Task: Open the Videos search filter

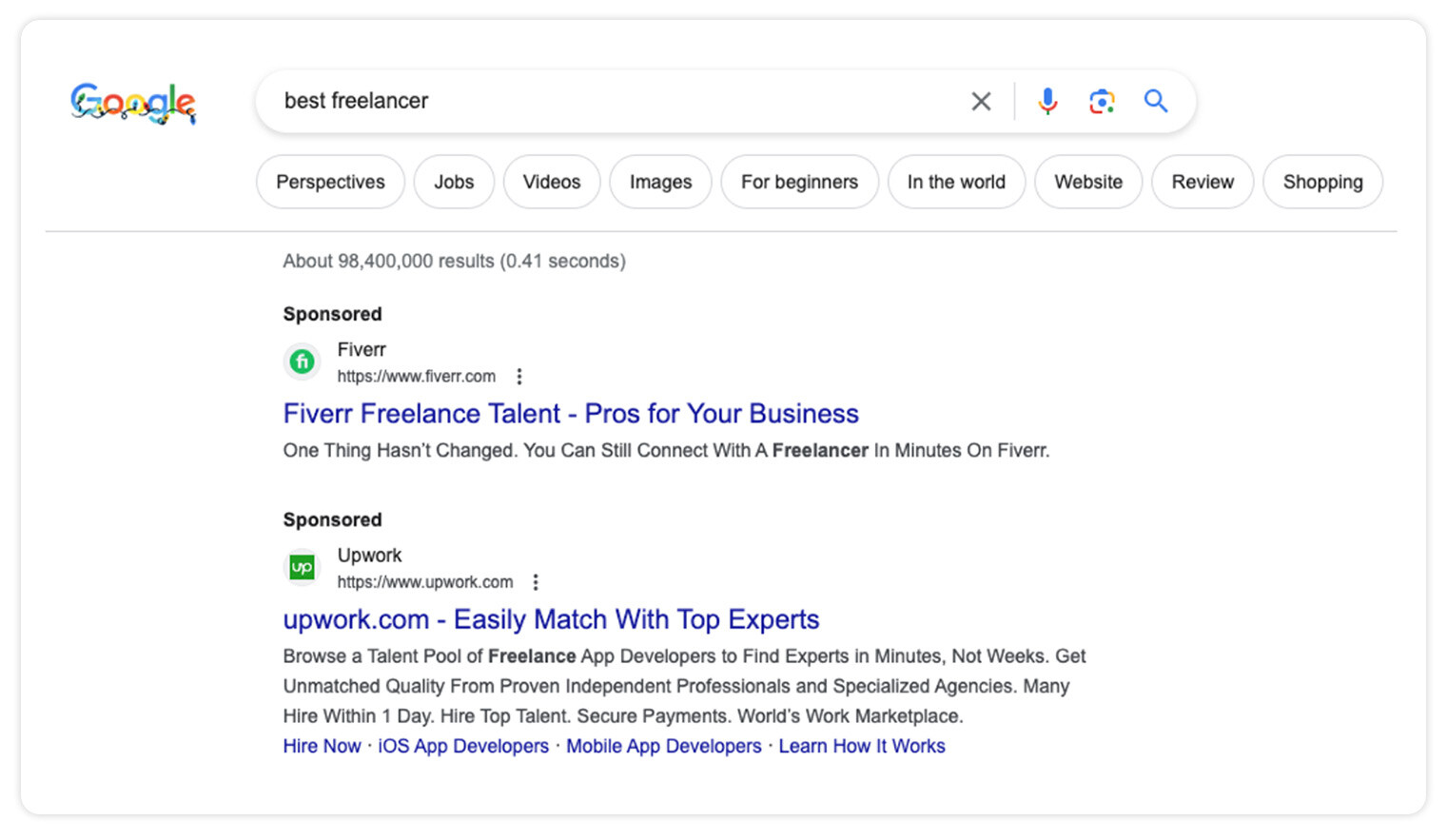Action: (x=552, y=182)
